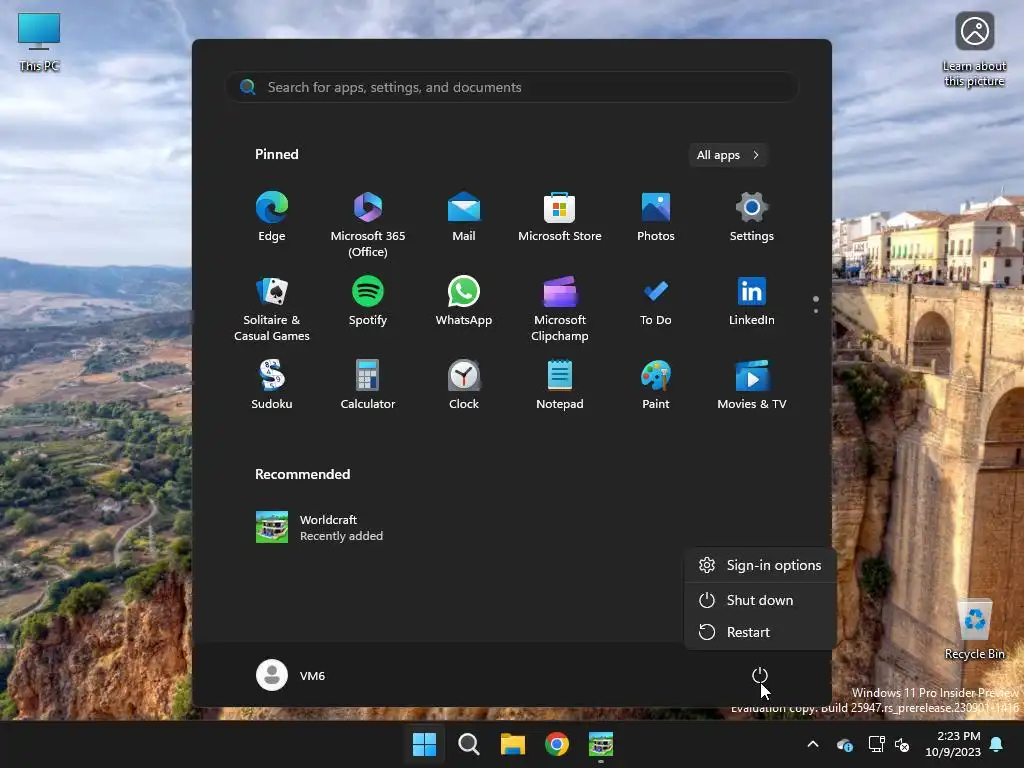
Task: Open the notification bell
Action: [x=997, y=744]
